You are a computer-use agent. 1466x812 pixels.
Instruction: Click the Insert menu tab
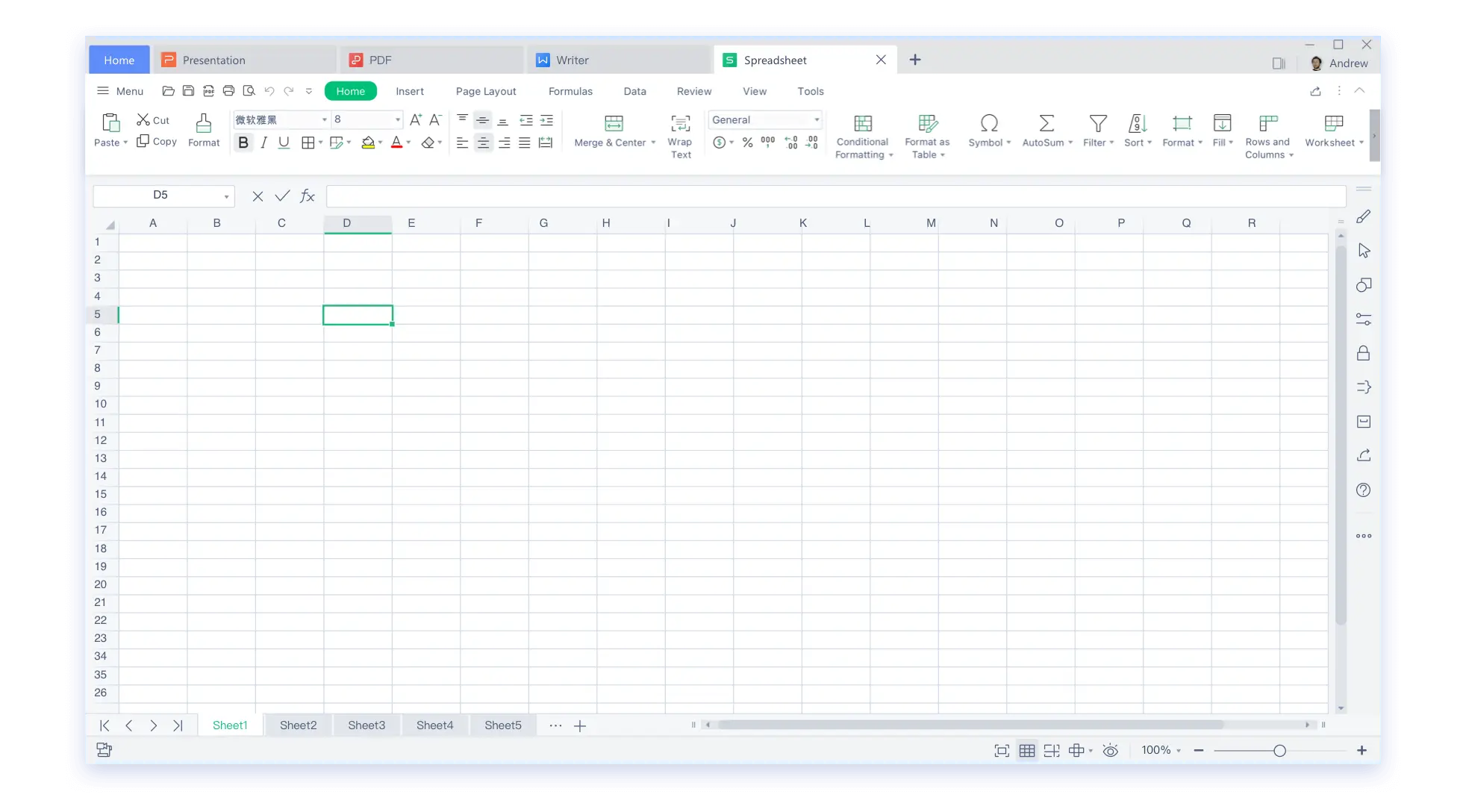pos(409,91)
